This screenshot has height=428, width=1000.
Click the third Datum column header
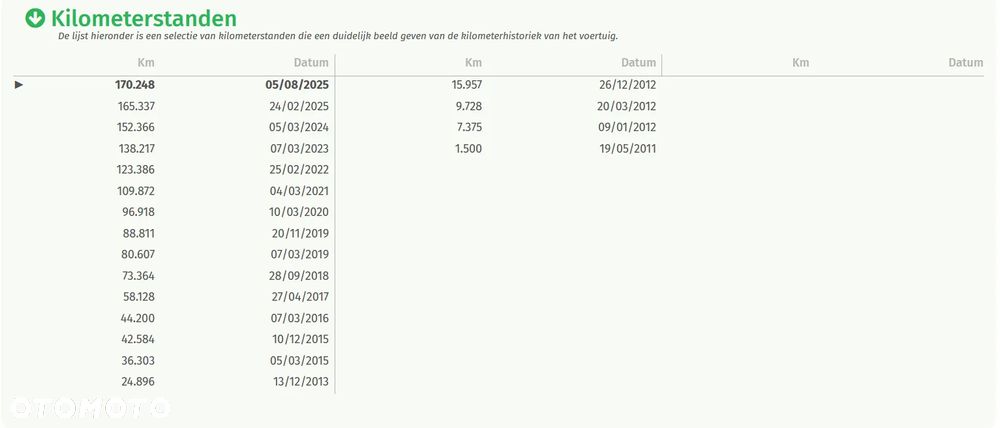pyautogui.click(x=966, y=63)
